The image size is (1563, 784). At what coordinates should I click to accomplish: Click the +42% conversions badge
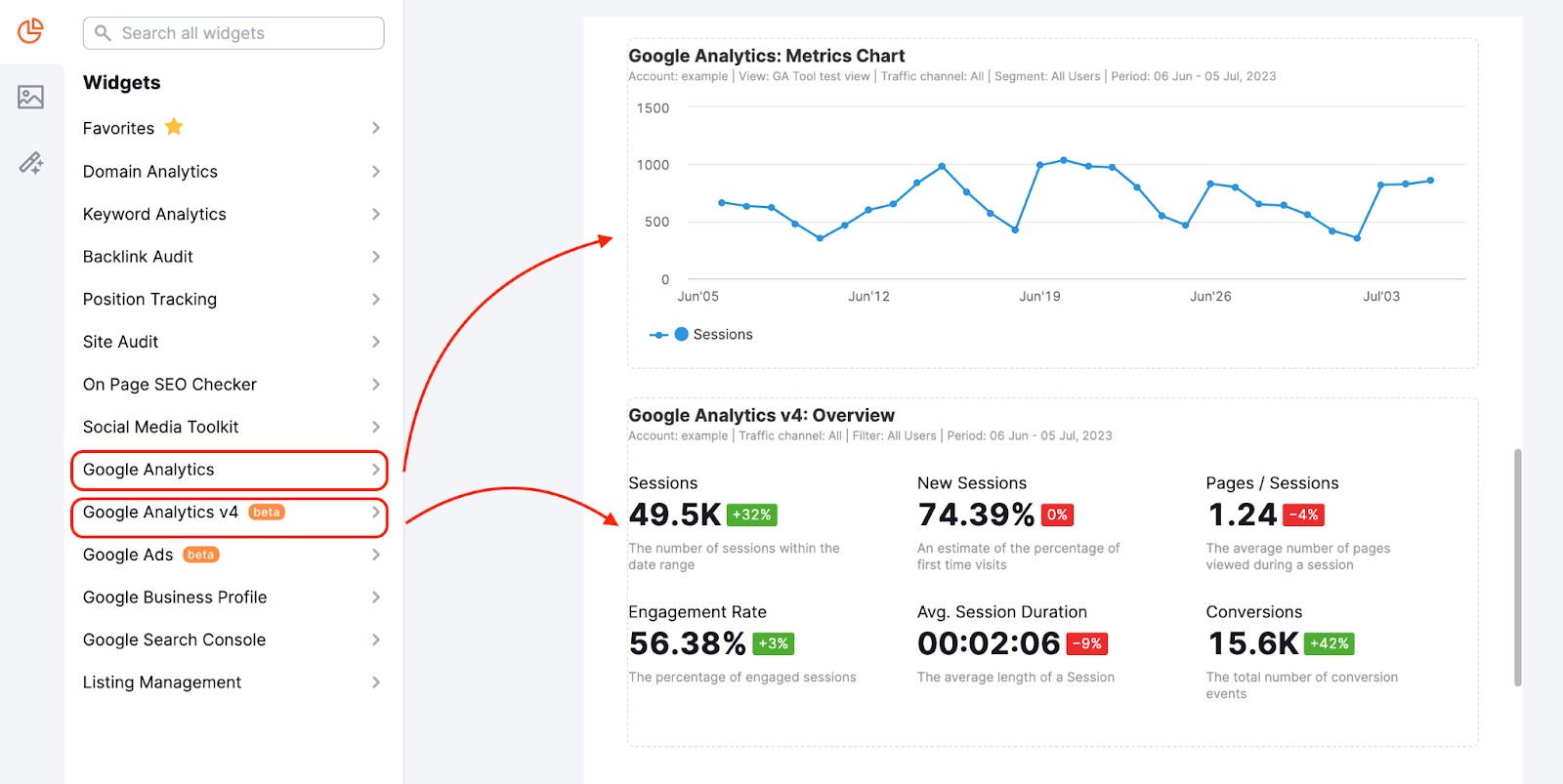point(1330,643)
